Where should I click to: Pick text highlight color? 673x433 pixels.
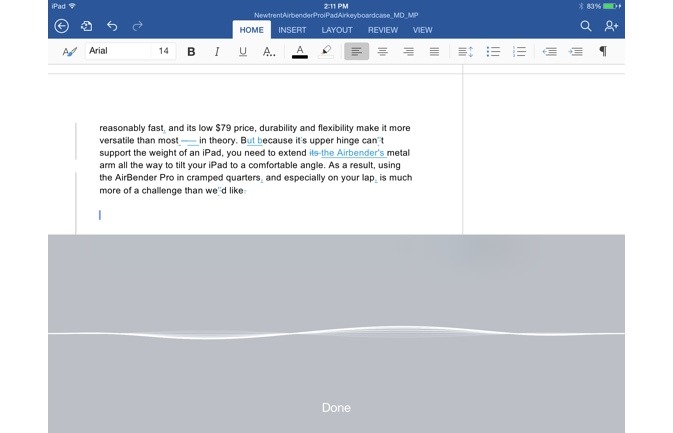coord(326,52)
